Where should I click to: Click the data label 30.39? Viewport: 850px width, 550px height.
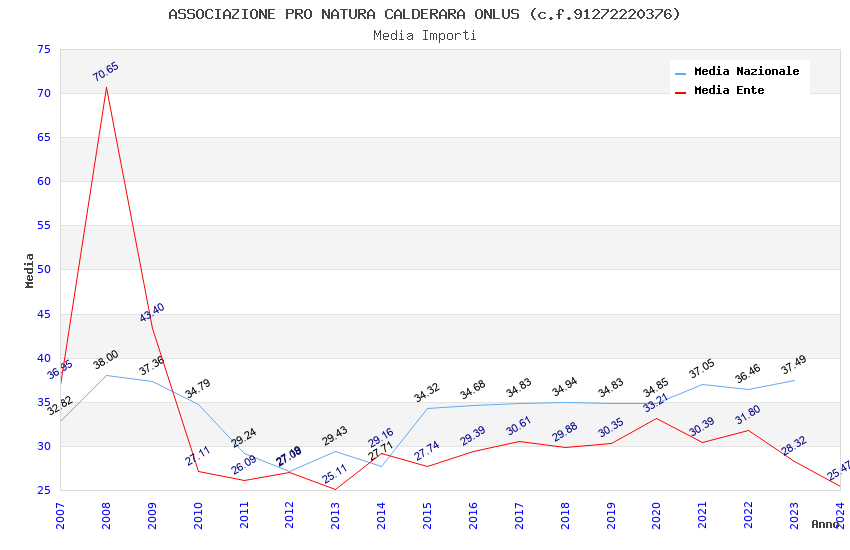(703, 426)
